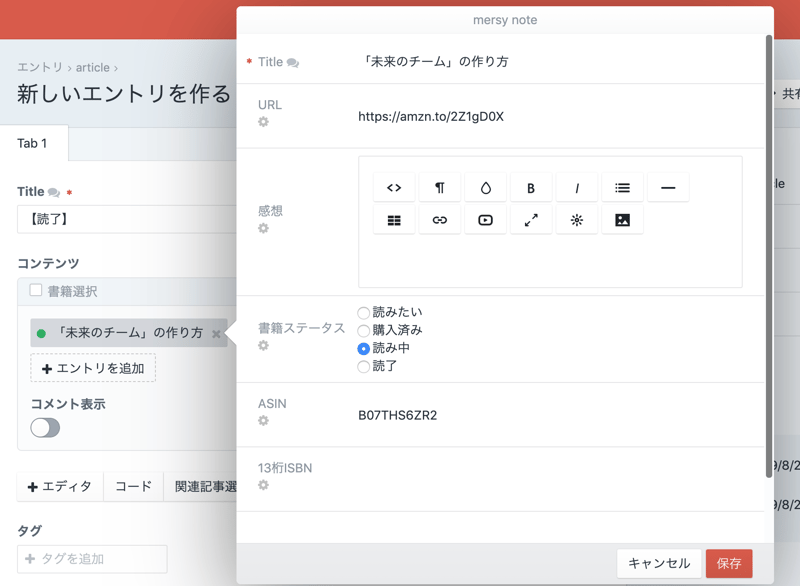Select the 読みたい radio option
800x586 pixels.
click(x=364, y=313)
